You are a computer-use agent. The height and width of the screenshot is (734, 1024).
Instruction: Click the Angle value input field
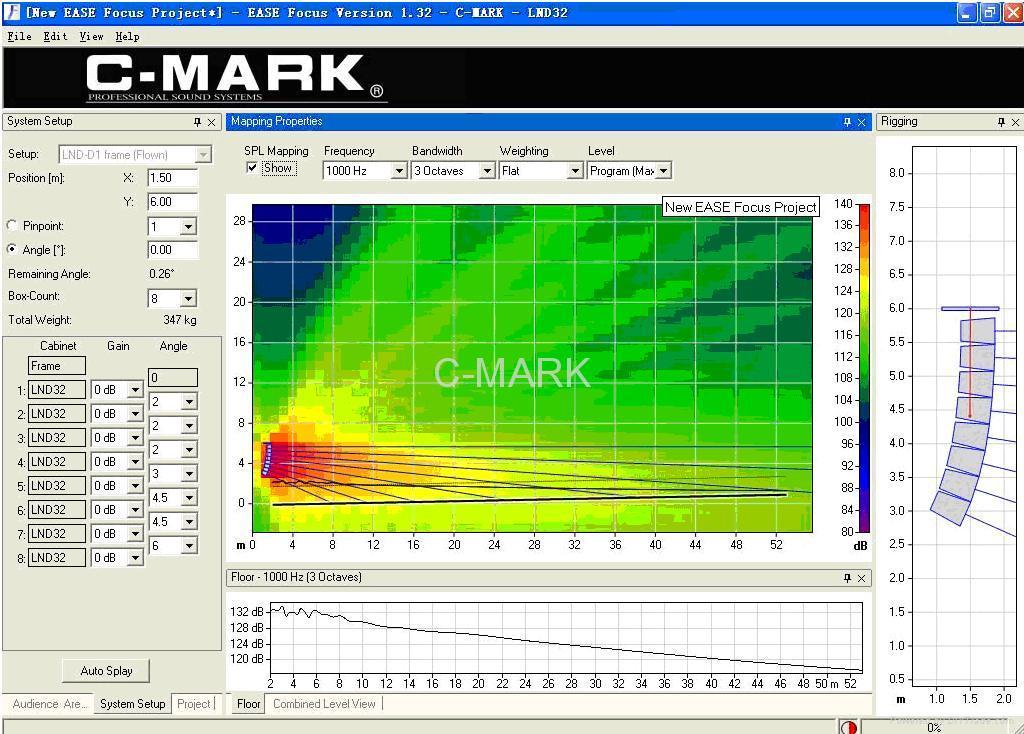172,250
